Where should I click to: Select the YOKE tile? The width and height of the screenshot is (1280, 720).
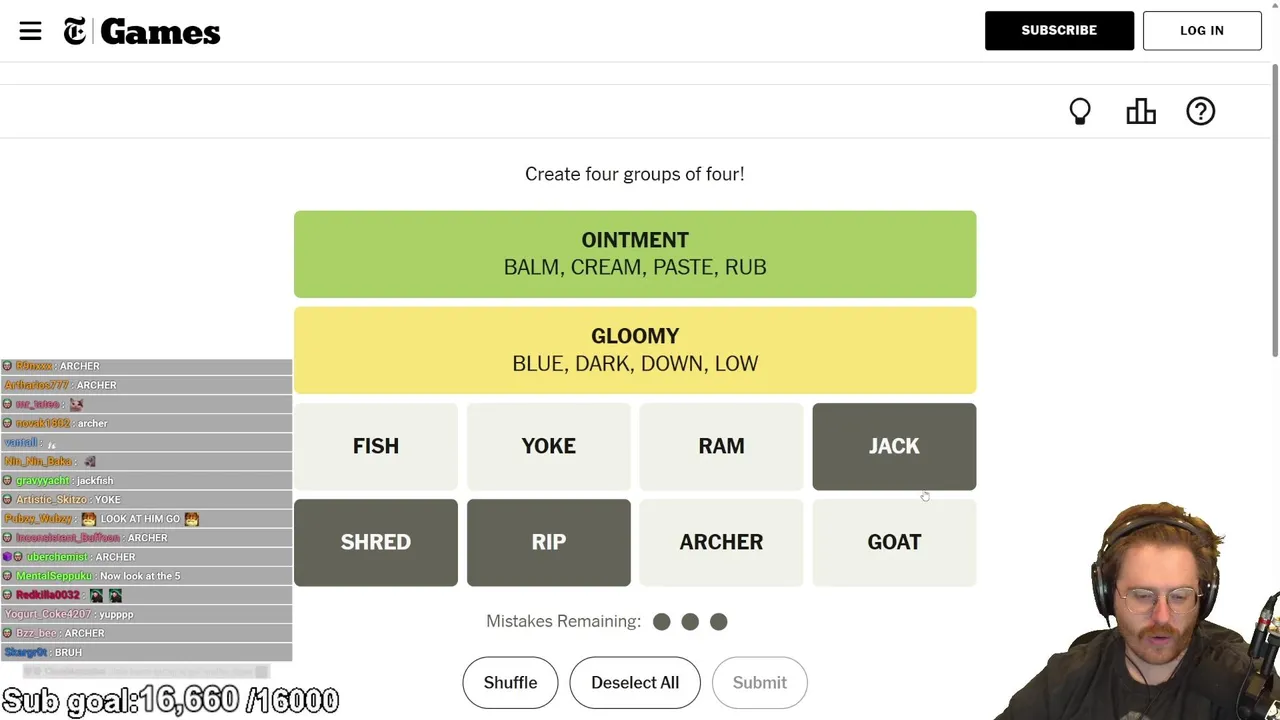pos(549,446)
